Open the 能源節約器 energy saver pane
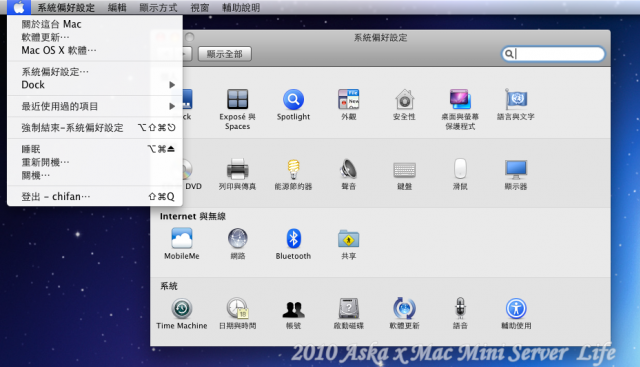This screenshot has height=367, width=640. tap(293, 174)
